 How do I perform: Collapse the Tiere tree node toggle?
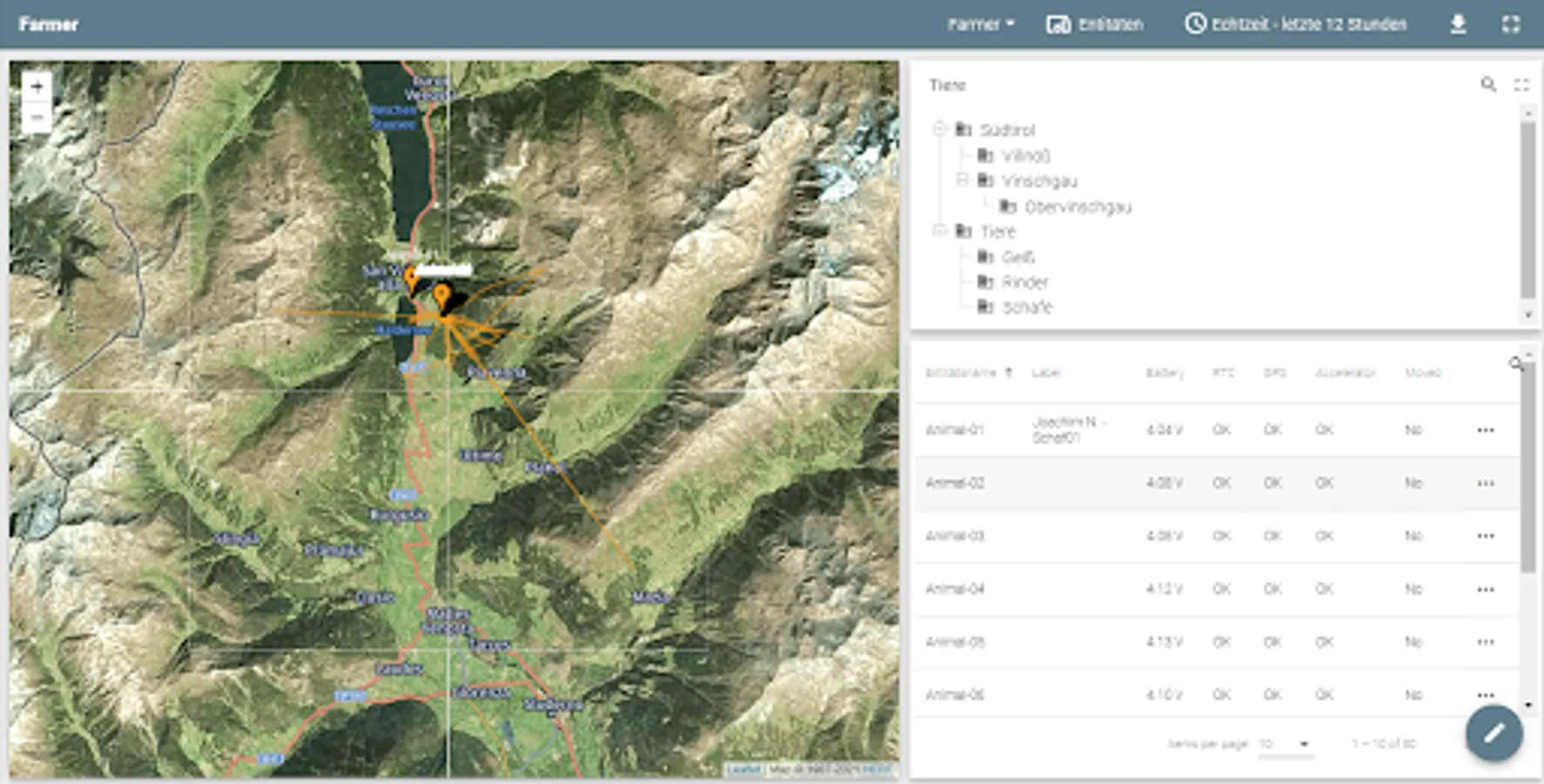pos(939,231)
